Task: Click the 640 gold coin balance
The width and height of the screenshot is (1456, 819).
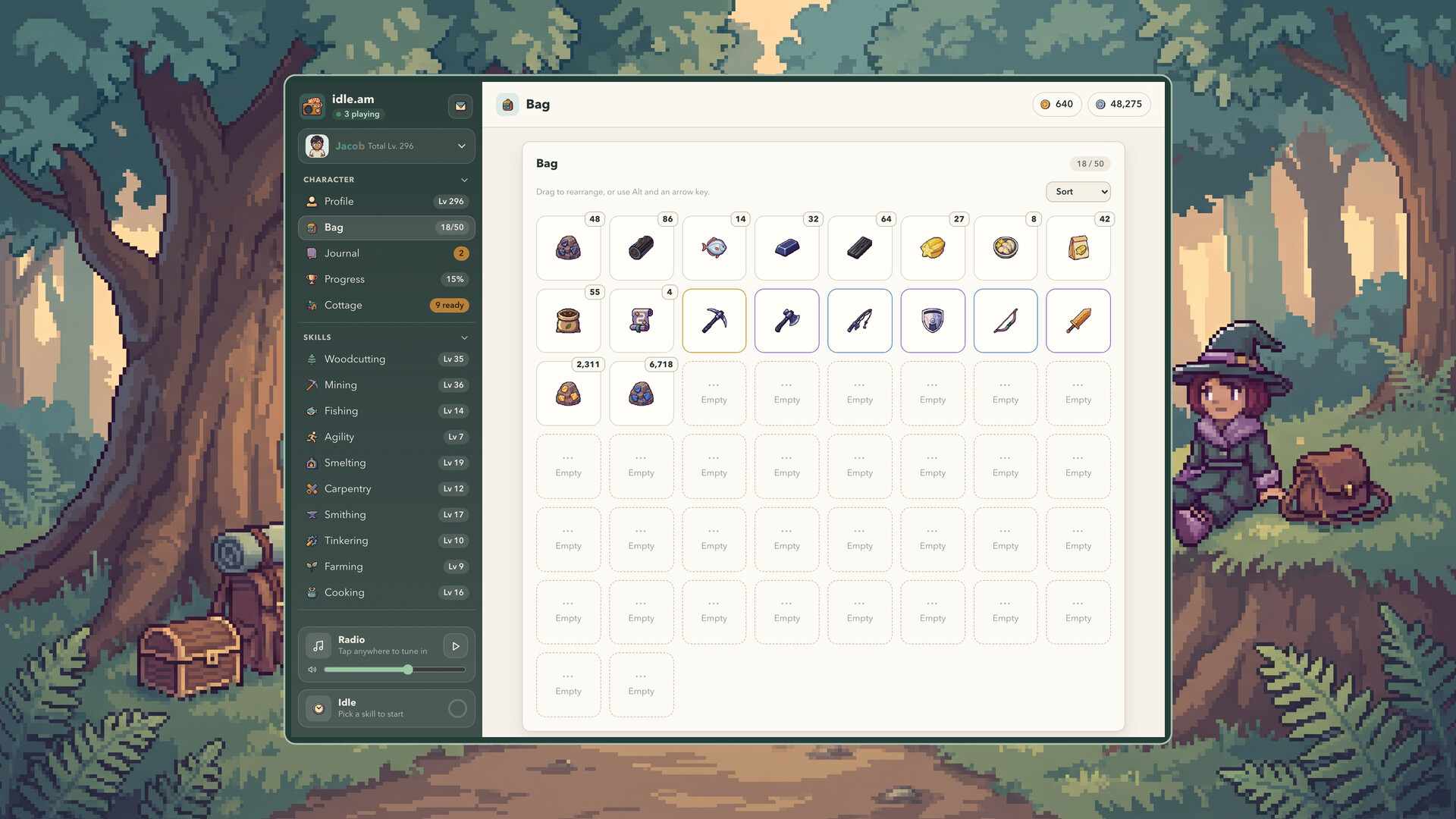Action: [1056, 105]
